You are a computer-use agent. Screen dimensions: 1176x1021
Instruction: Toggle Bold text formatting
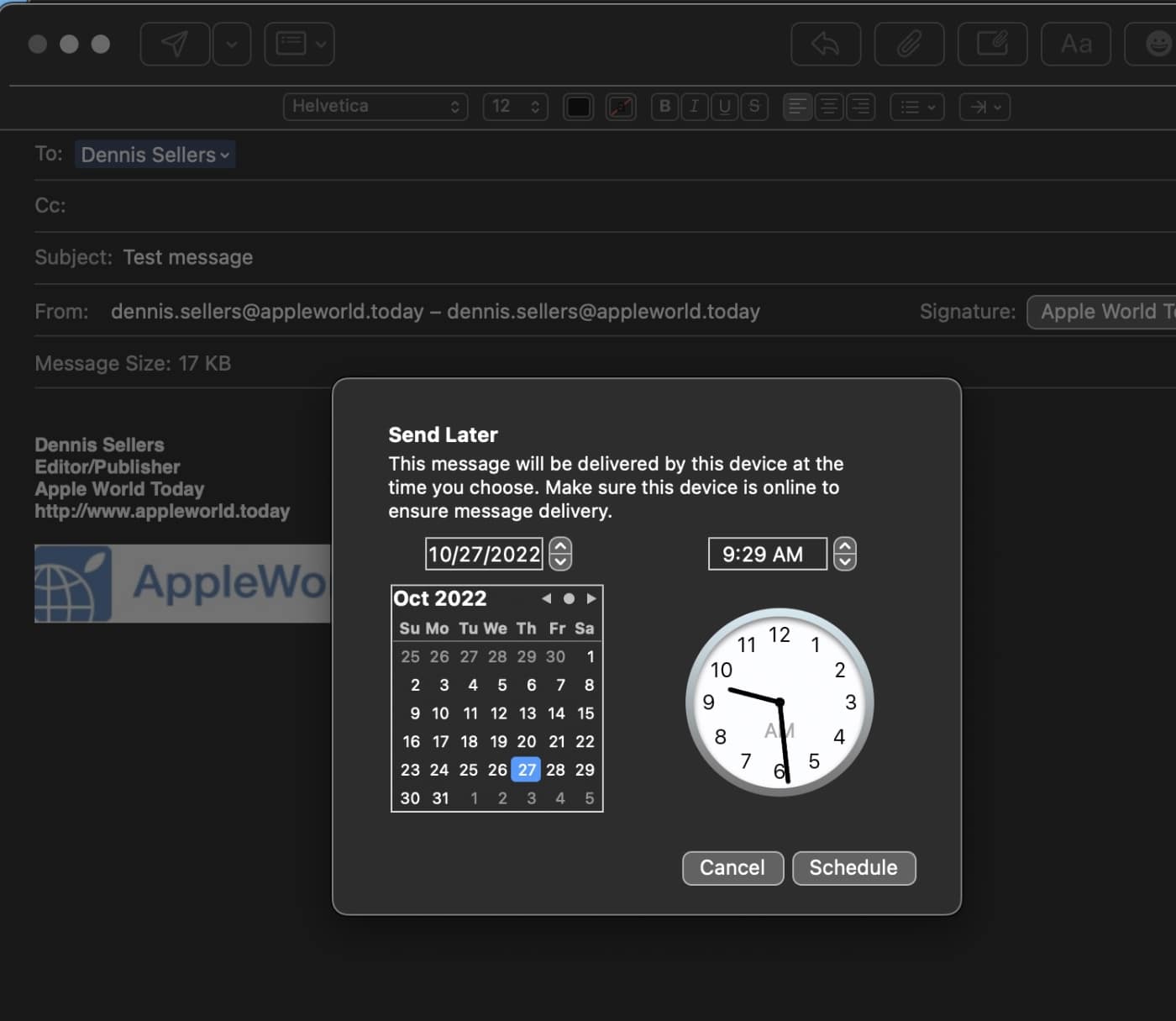pyautogui.click(x=664, y=107)
